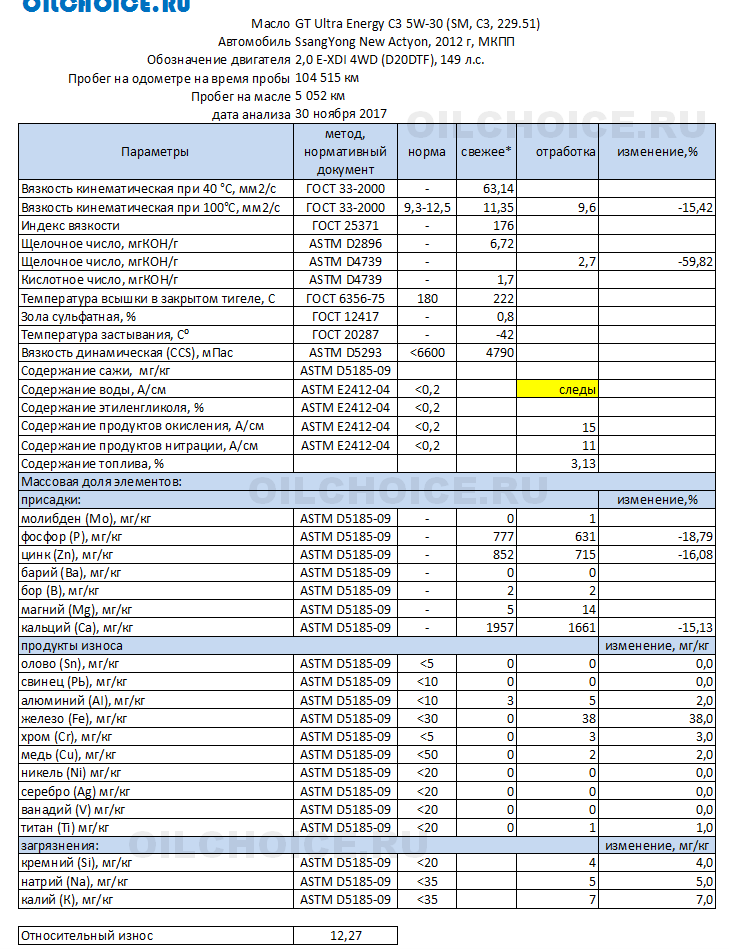
Task: Click the 'молибден (Mo), мг/кг' row label
Action: 86,519
